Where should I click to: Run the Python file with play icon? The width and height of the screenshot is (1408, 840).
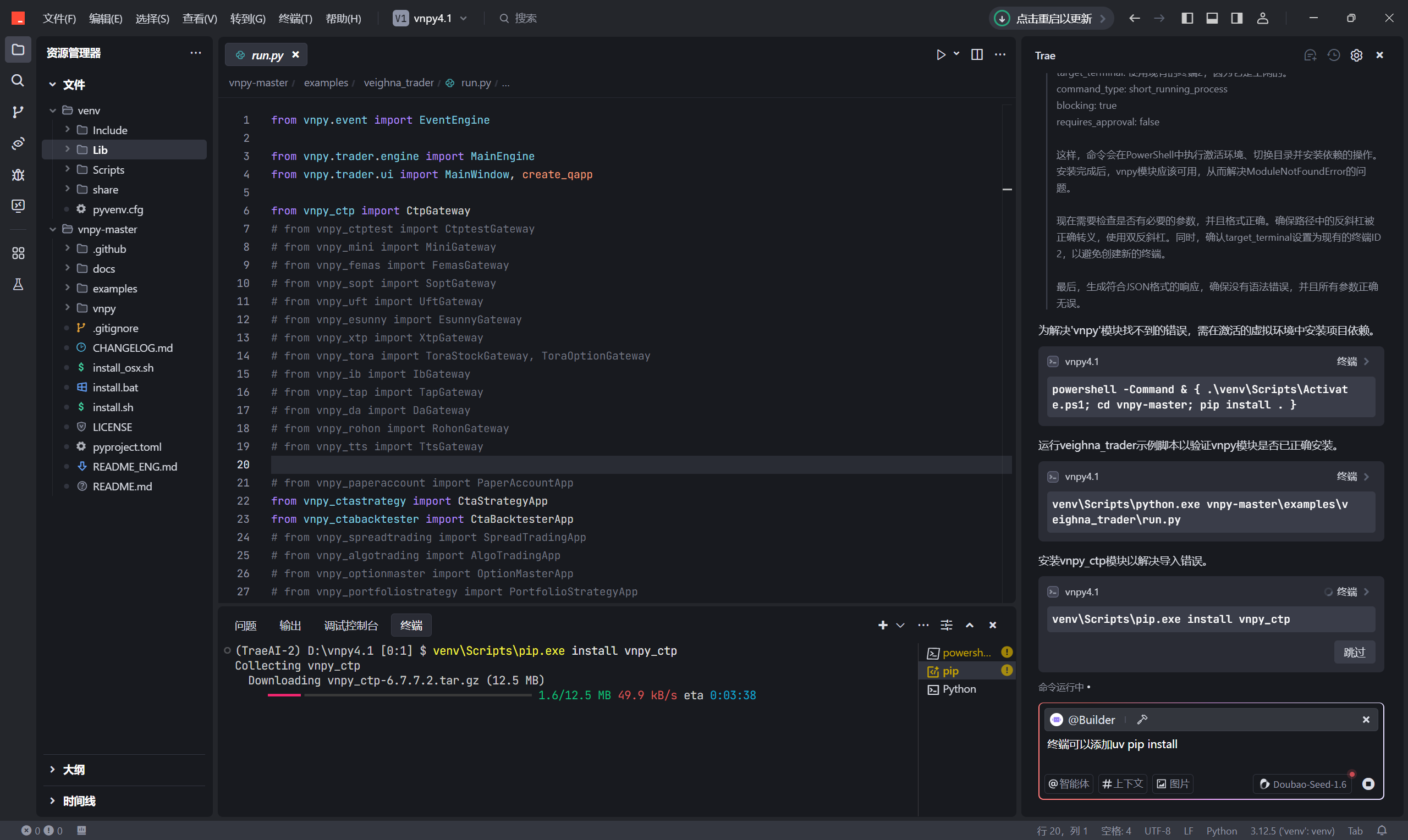click(941, 54)
